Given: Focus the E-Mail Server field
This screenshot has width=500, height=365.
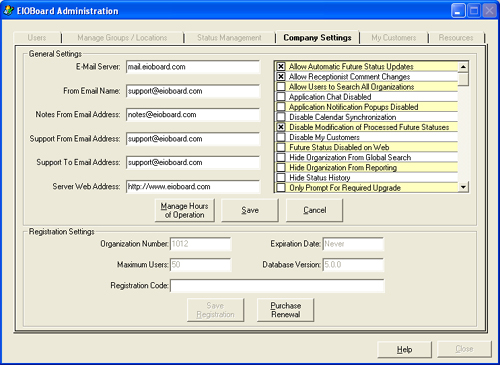Looking at the screenshot, I should click(x=193, y=67).
